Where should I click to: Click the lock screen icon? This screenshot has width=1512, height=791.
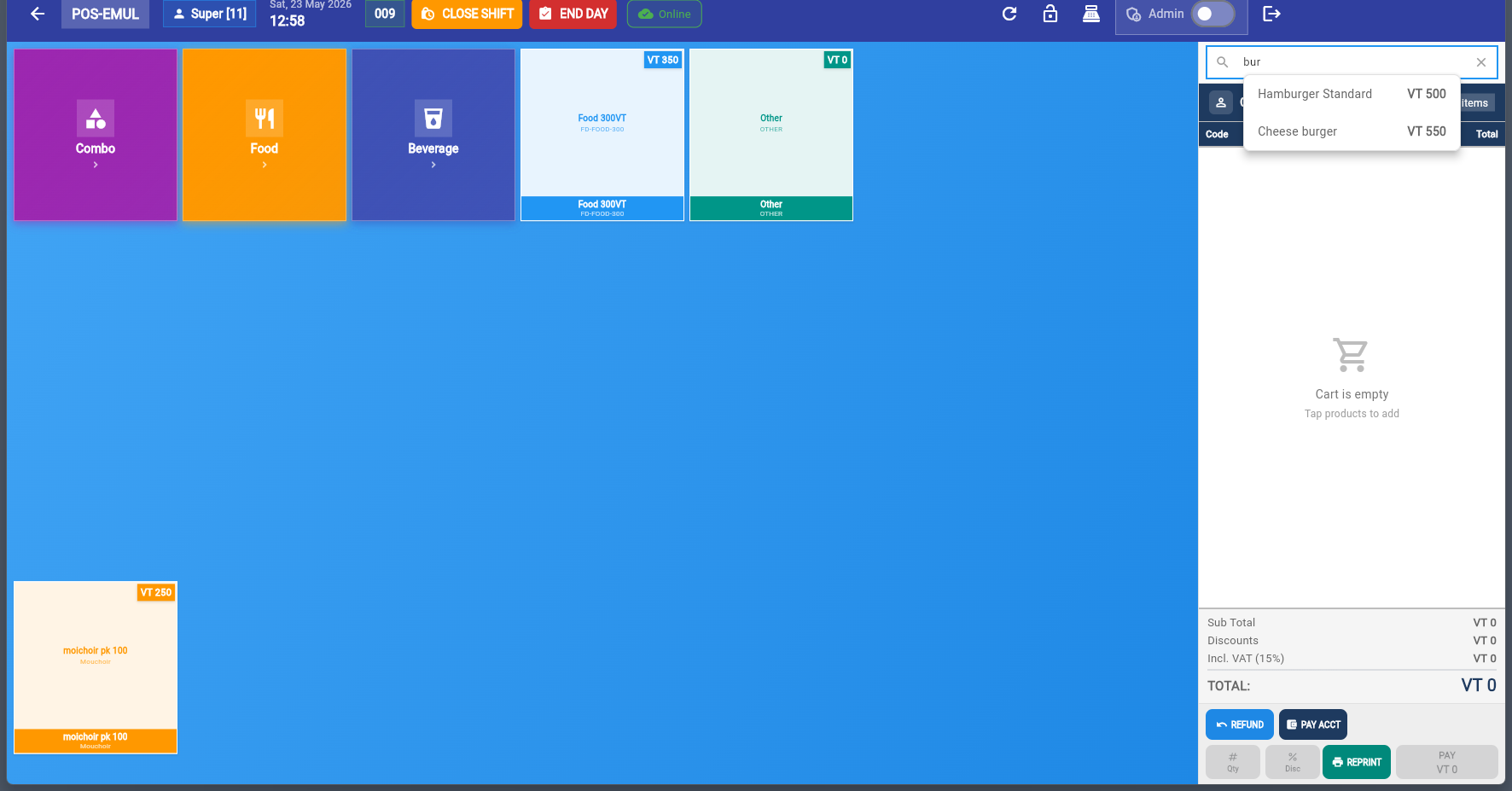click(x=1050, y=14)
